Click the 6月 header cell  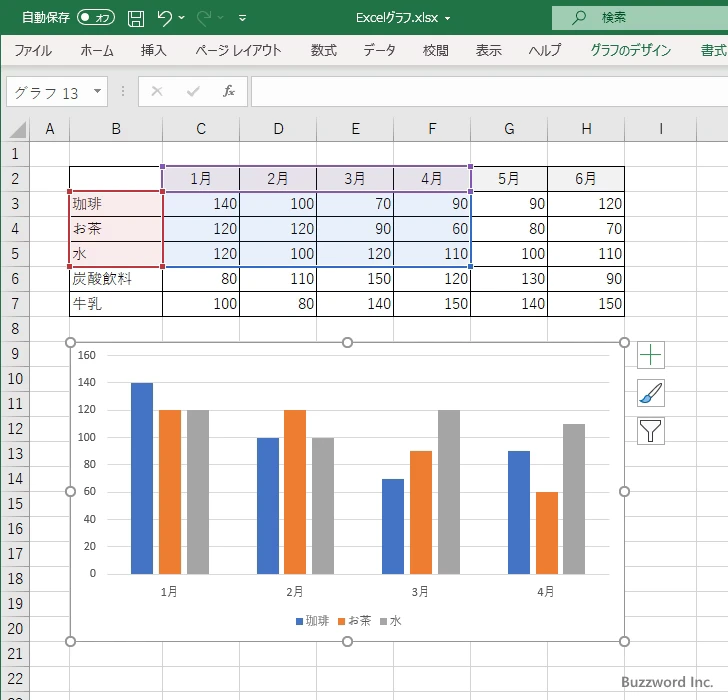coord(586,179)
